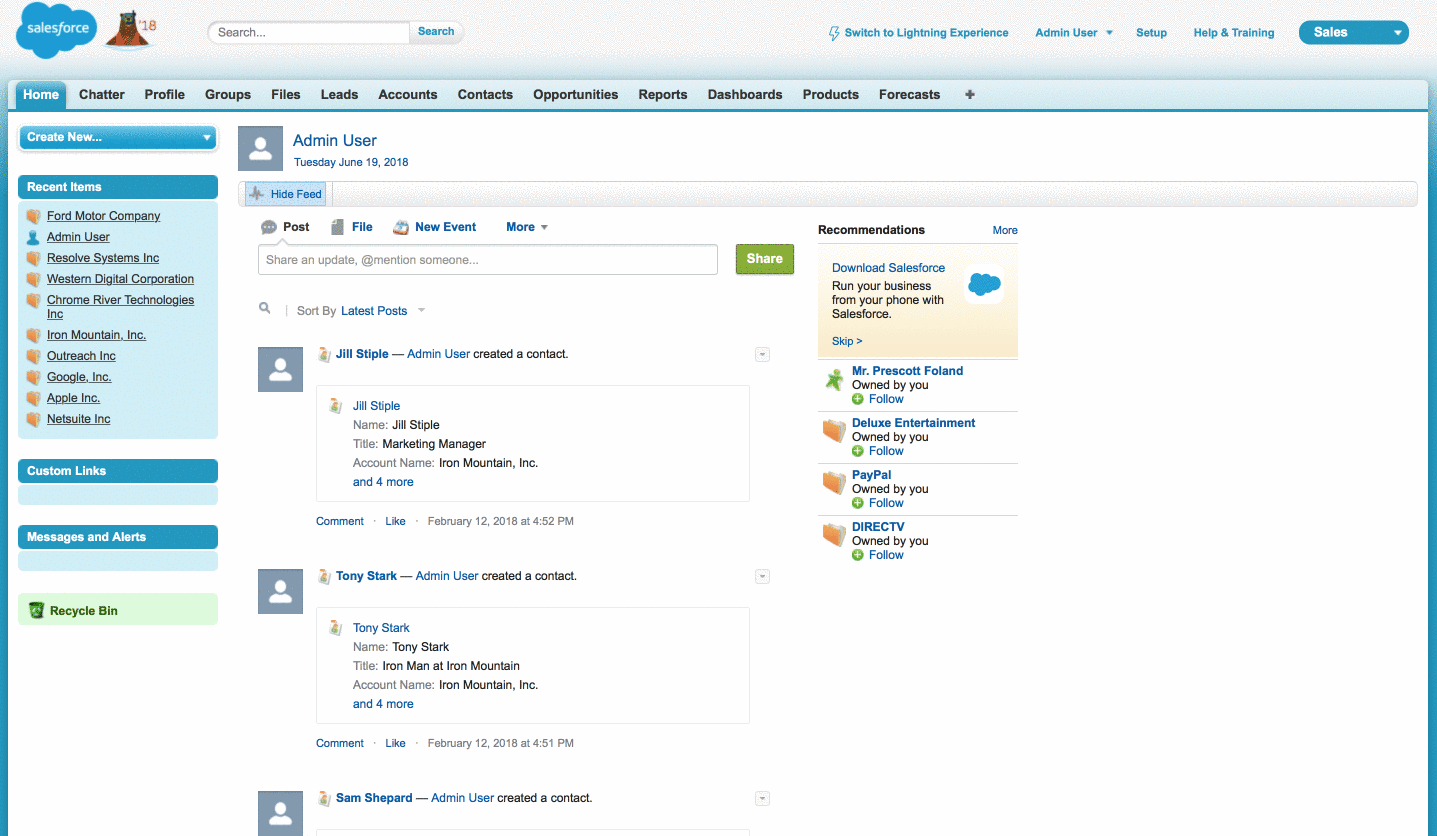The height and width of the screenshot is (836, 1437).
Task: Toggle the Hide Feed button
Action: point(286,194)
